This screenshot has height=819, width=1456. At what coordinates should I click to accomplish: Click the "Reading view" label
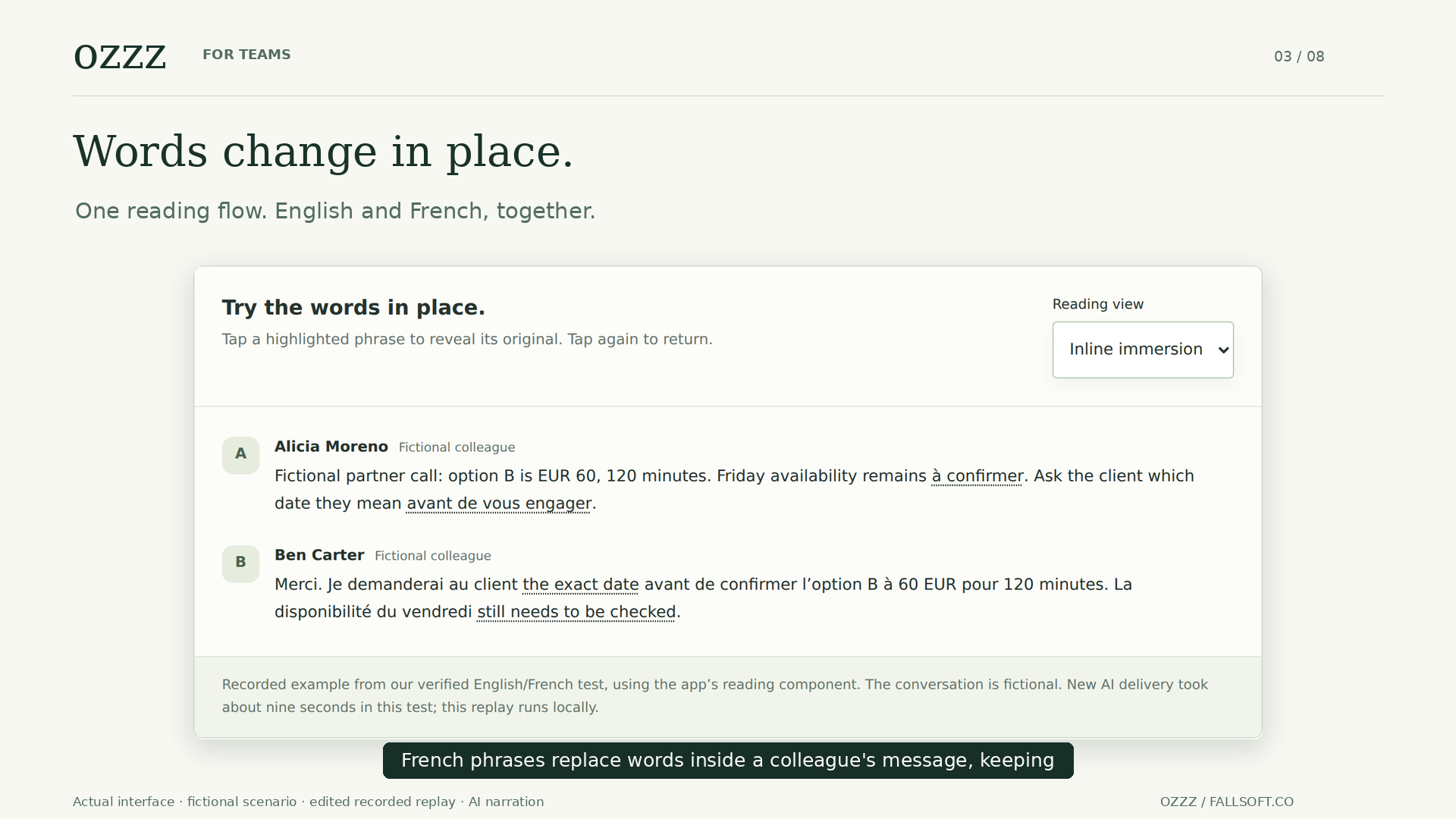[x=1098, y=304]
